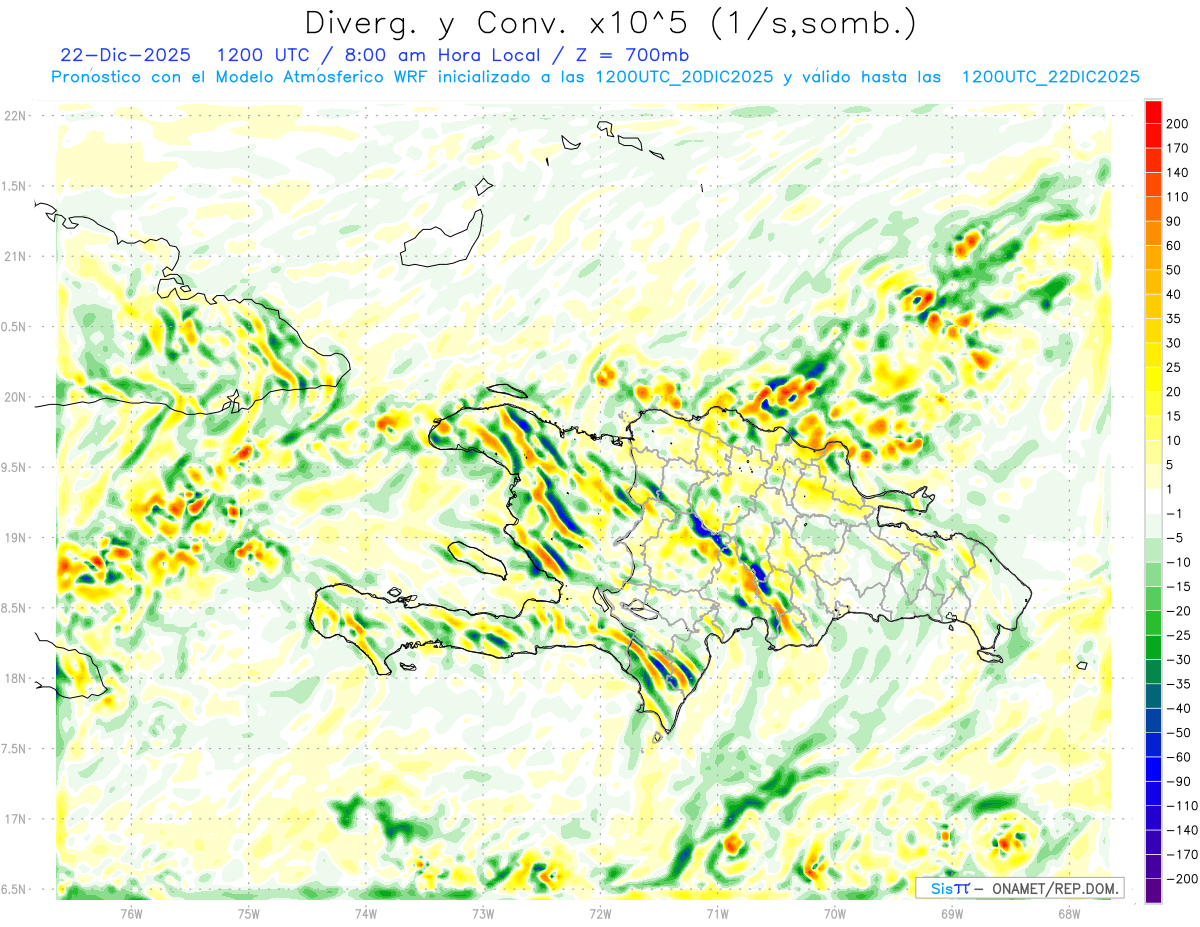Click the '19N' latitude label
The image size is (1200, 927).
tap(15, 538)
